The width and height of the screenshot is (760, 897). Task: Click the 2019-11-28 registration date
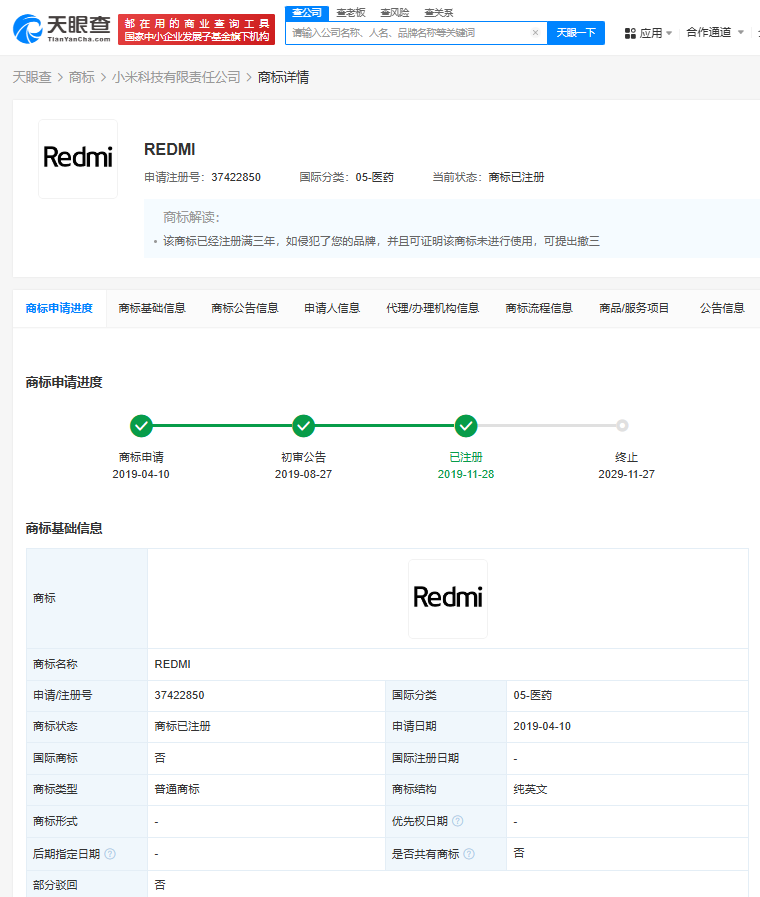point(465,474)
